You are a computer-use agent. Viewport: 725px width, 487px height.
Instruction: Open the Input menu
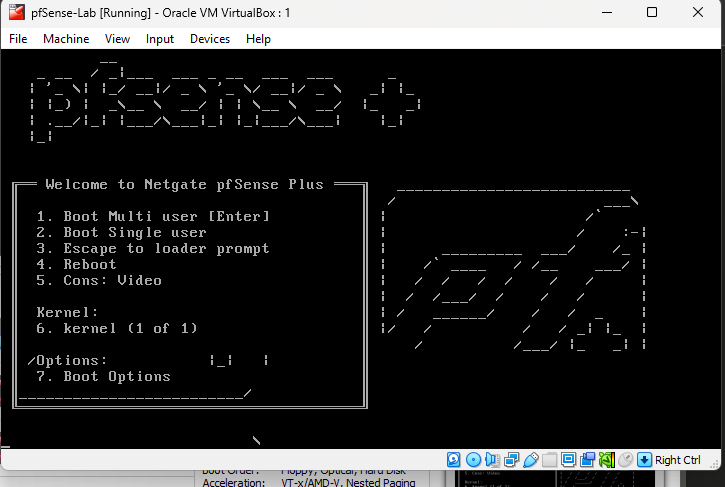[x=160, y=39]
